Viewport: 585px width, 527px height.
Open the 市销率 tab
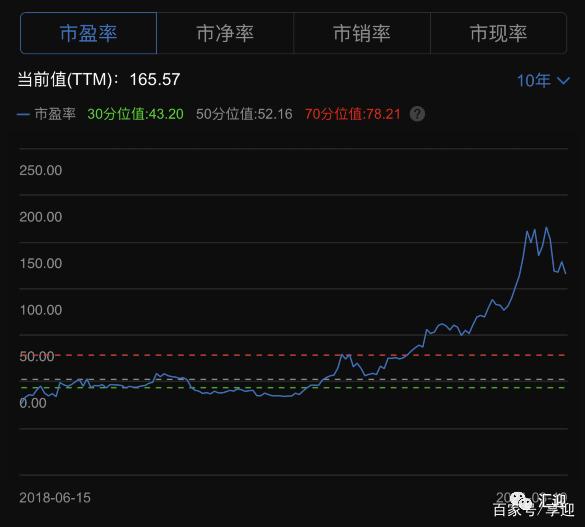(362, 33)
